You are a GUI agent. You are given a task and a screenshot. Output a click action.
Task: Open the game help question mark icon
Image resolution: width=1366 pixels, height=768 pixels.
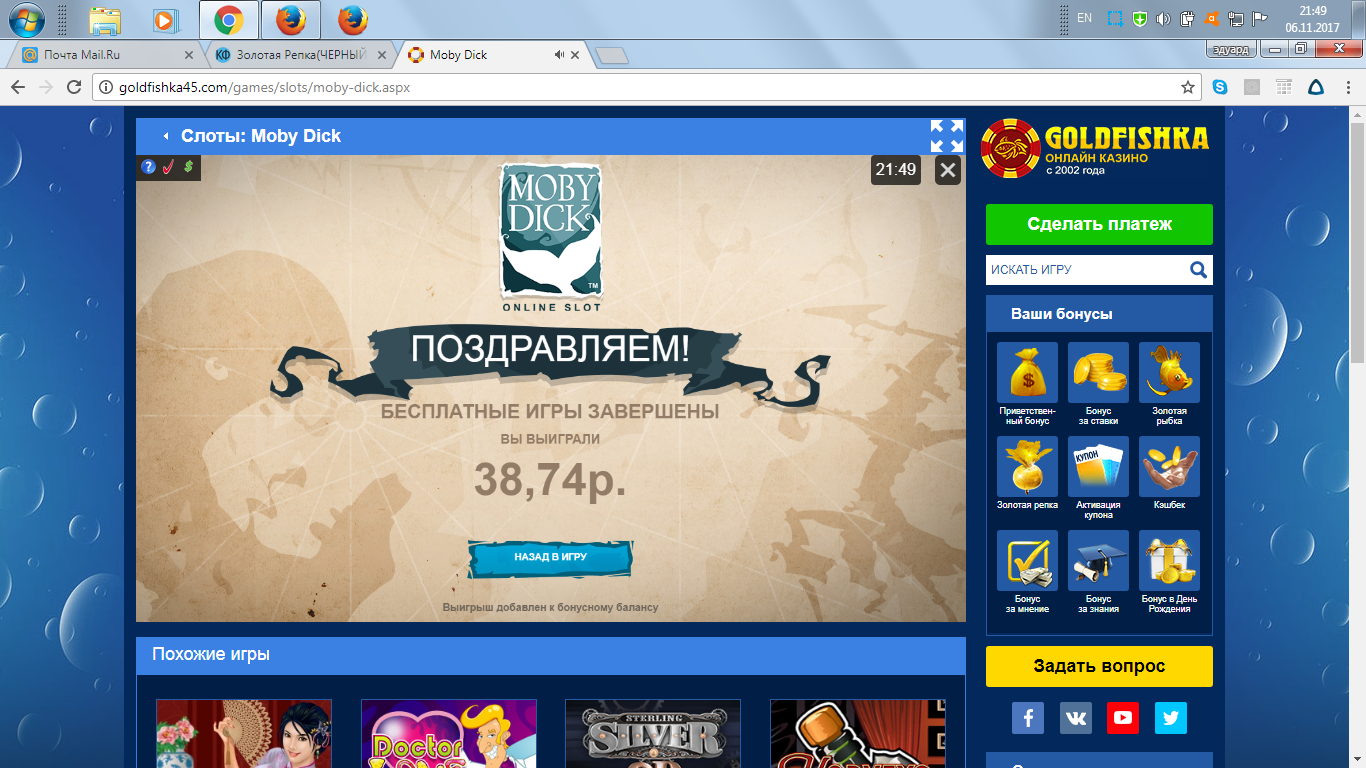[149, 167]
